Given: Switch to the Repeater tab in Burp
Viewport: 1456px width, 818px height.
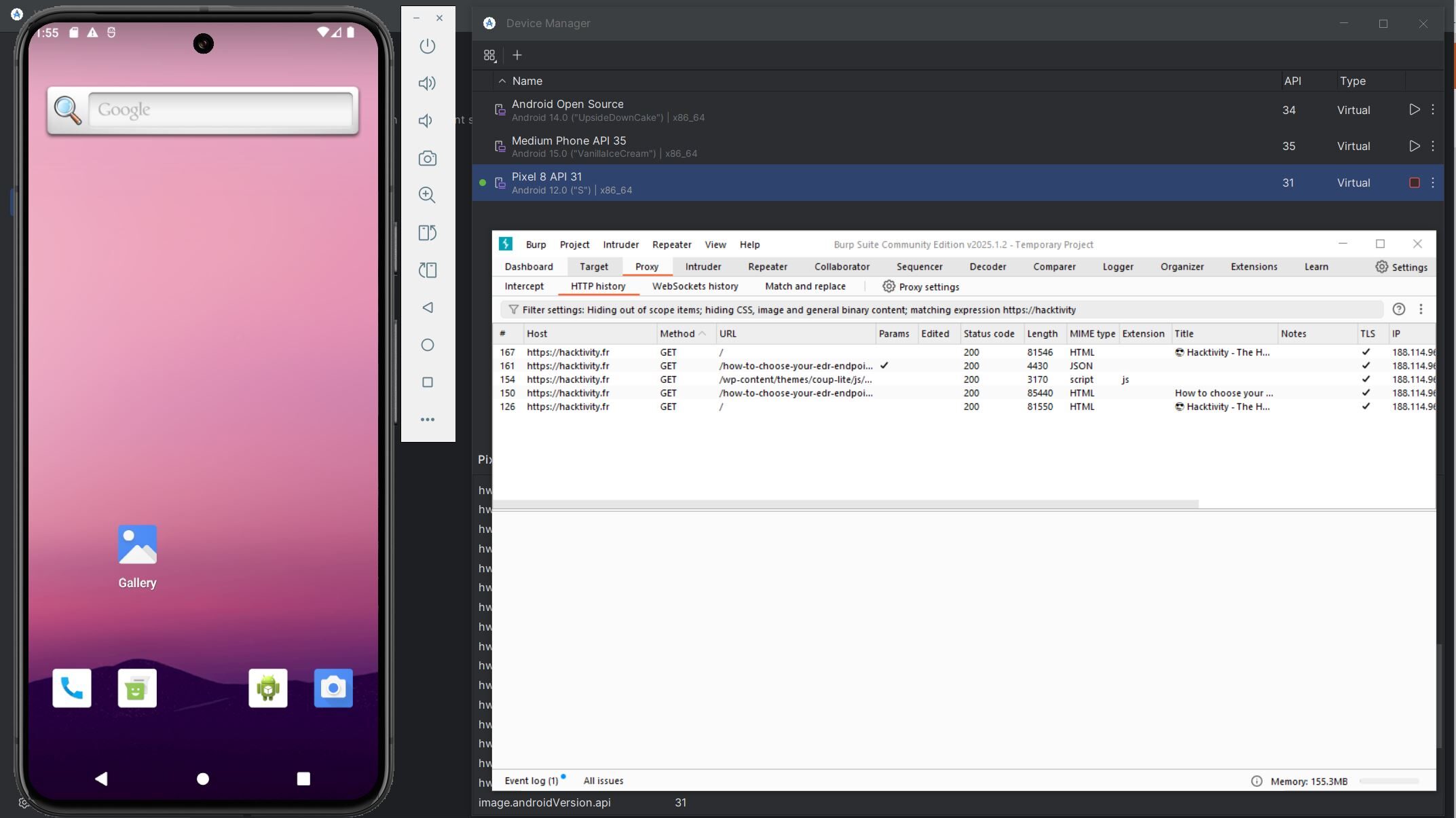Looking at the screenshot, I should pos(767,267).
